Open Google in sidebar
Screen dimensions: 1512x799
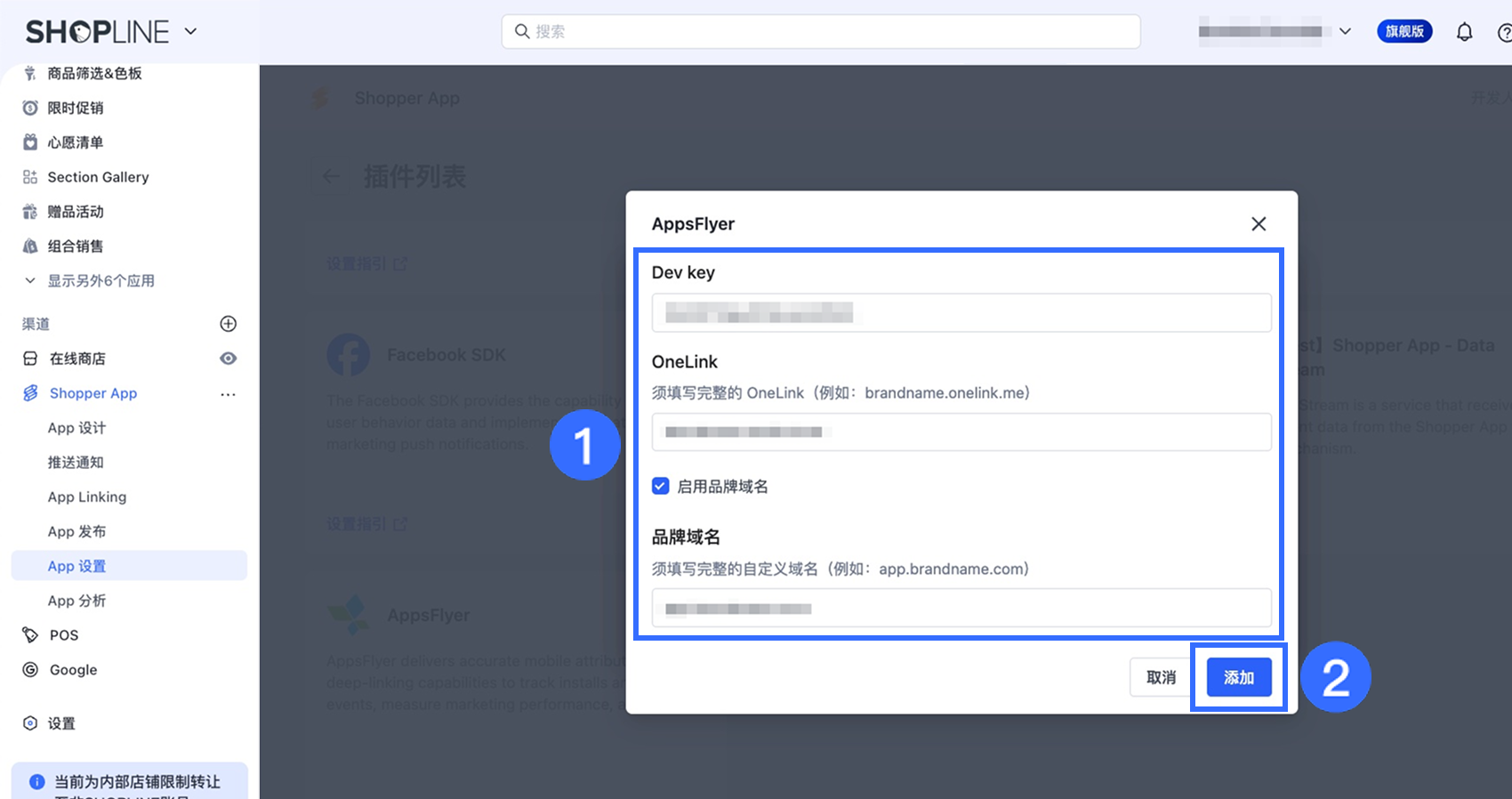pos(74,670)
